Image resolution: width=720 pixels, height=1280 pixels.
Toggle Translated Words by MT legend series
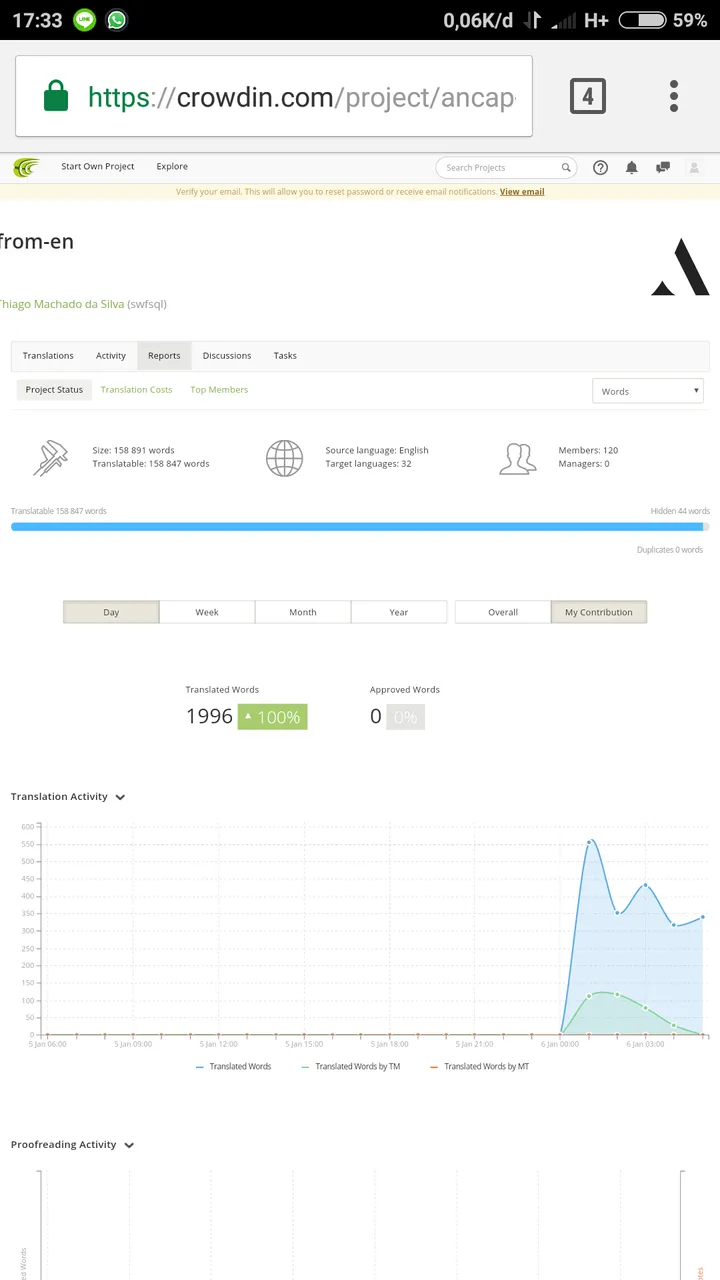click(479, 1067)
